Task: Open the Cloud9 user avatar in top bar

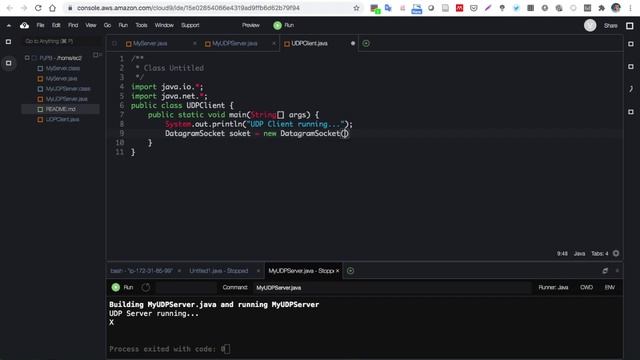Action: pyautogui.click(x=590, y=25)
